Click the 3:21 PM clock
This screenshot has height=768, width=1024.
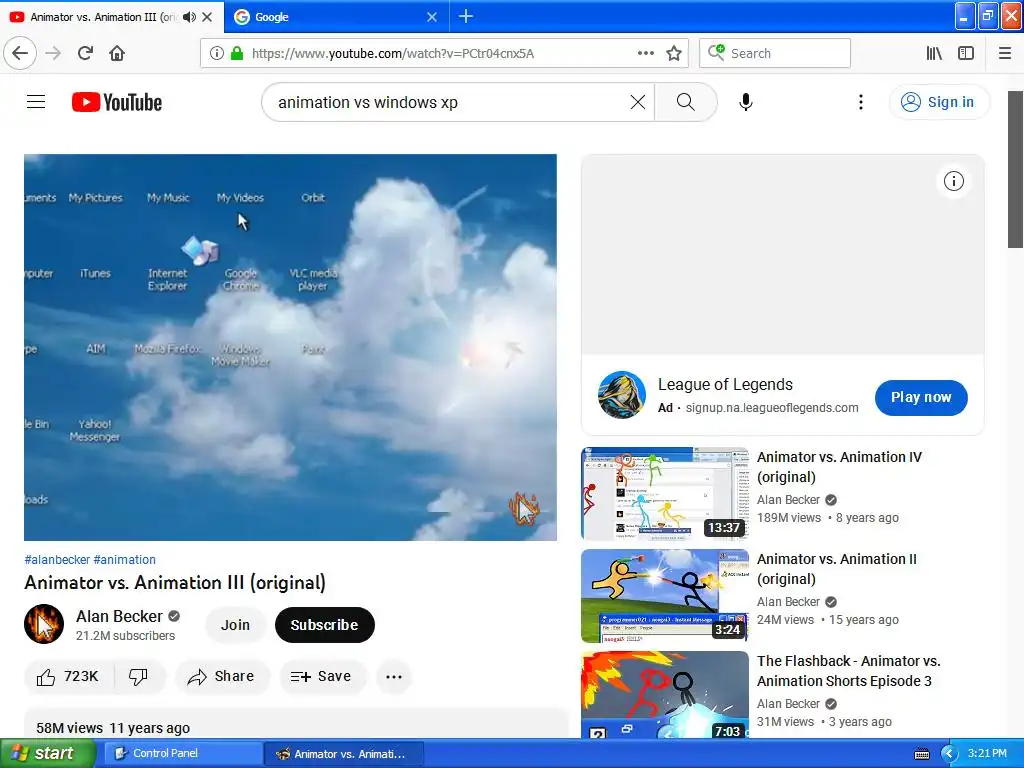pyautogui.click(x=987, y=754)
